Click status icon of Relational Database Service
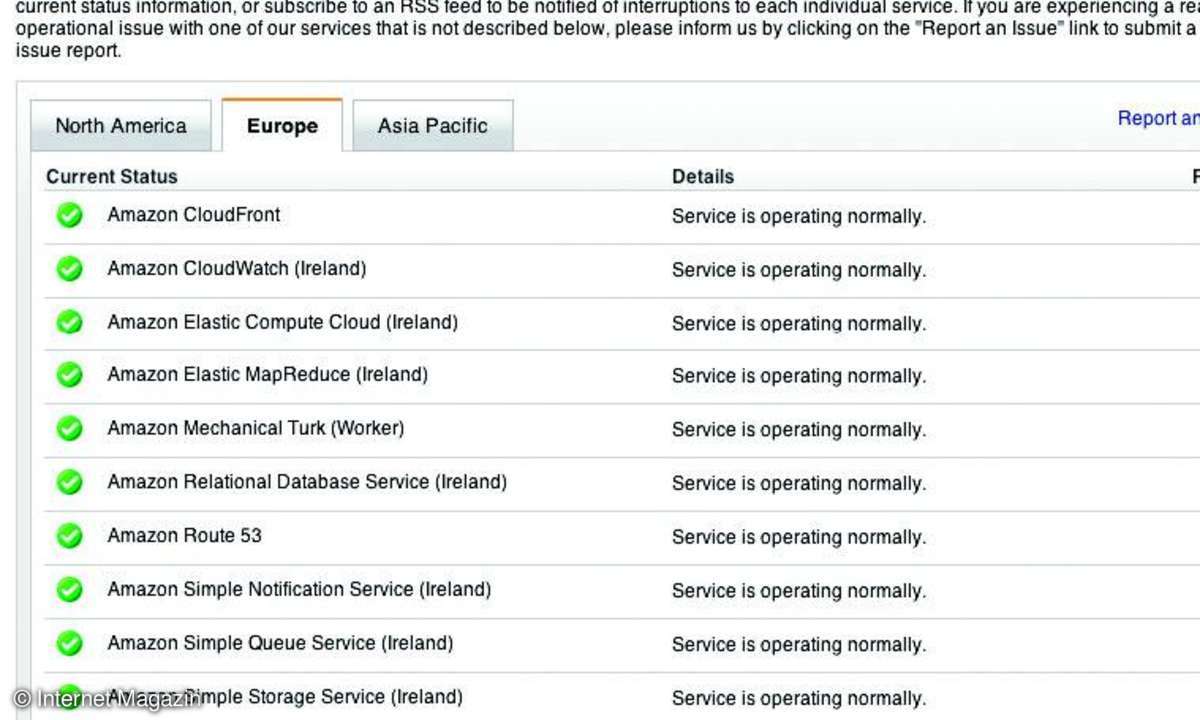Viewport: 1200px width, 720px height. [x=69, y=482]
